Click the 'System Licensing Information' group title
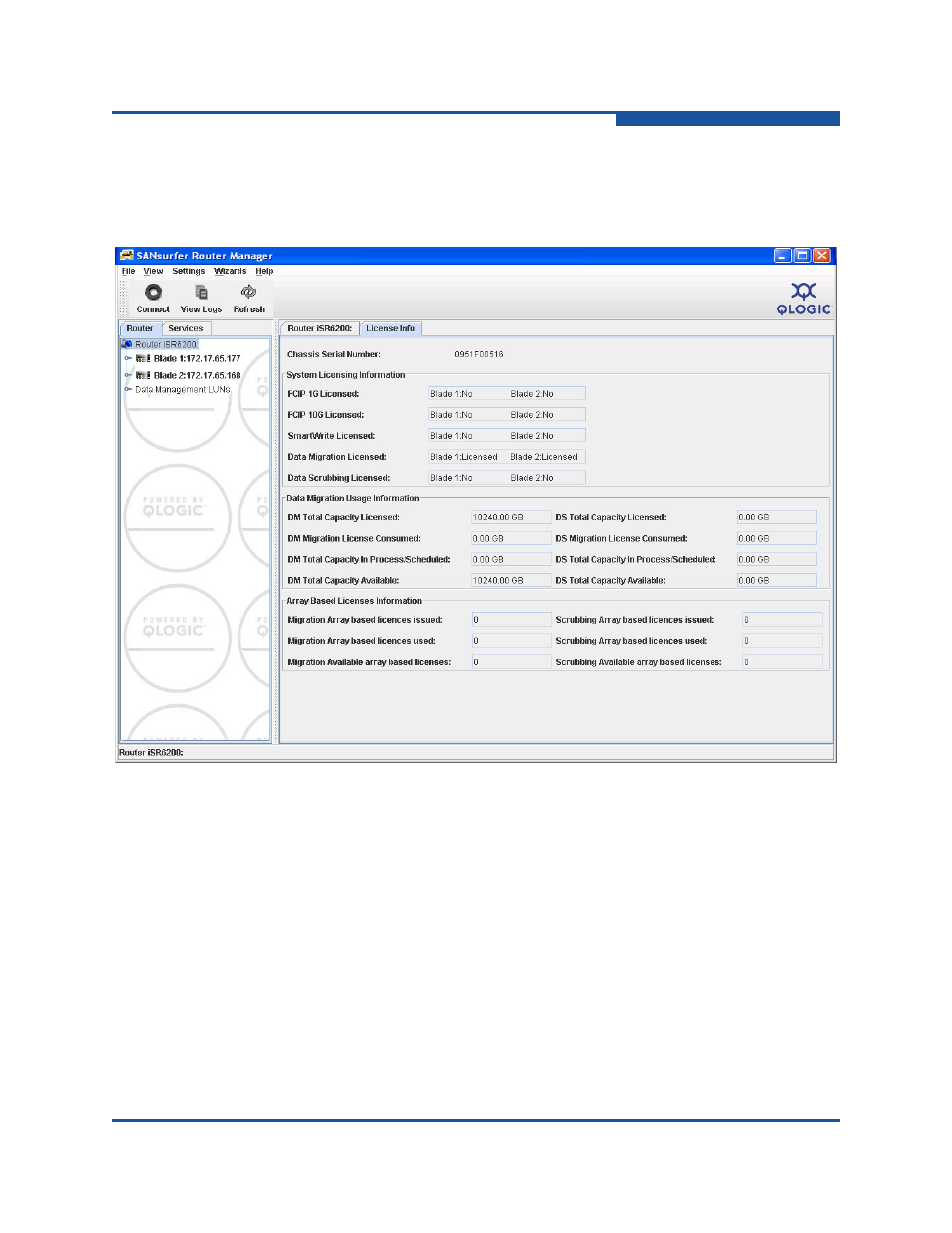The height and width of the screenshot is (1233, 952). click(x=346, y=375)
